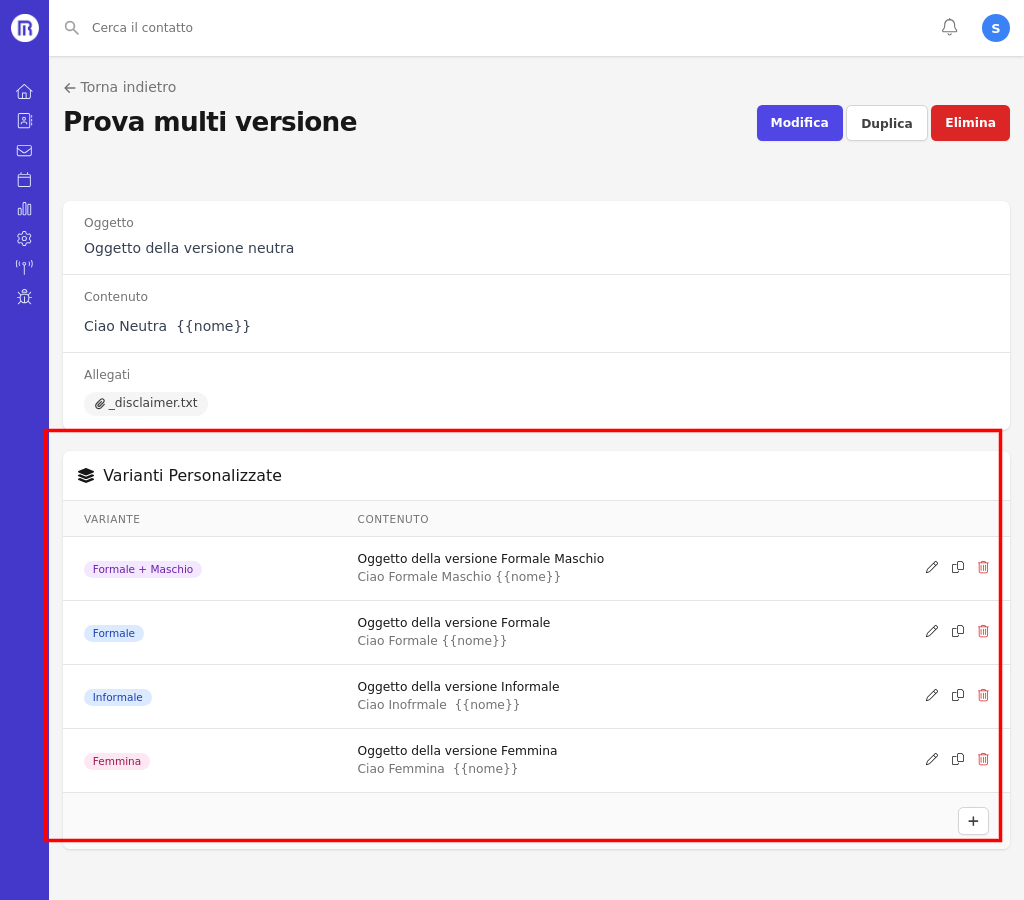Add a new variant with plus button
This screenshot has height=900, width=1024.
[x=973, y=821]
